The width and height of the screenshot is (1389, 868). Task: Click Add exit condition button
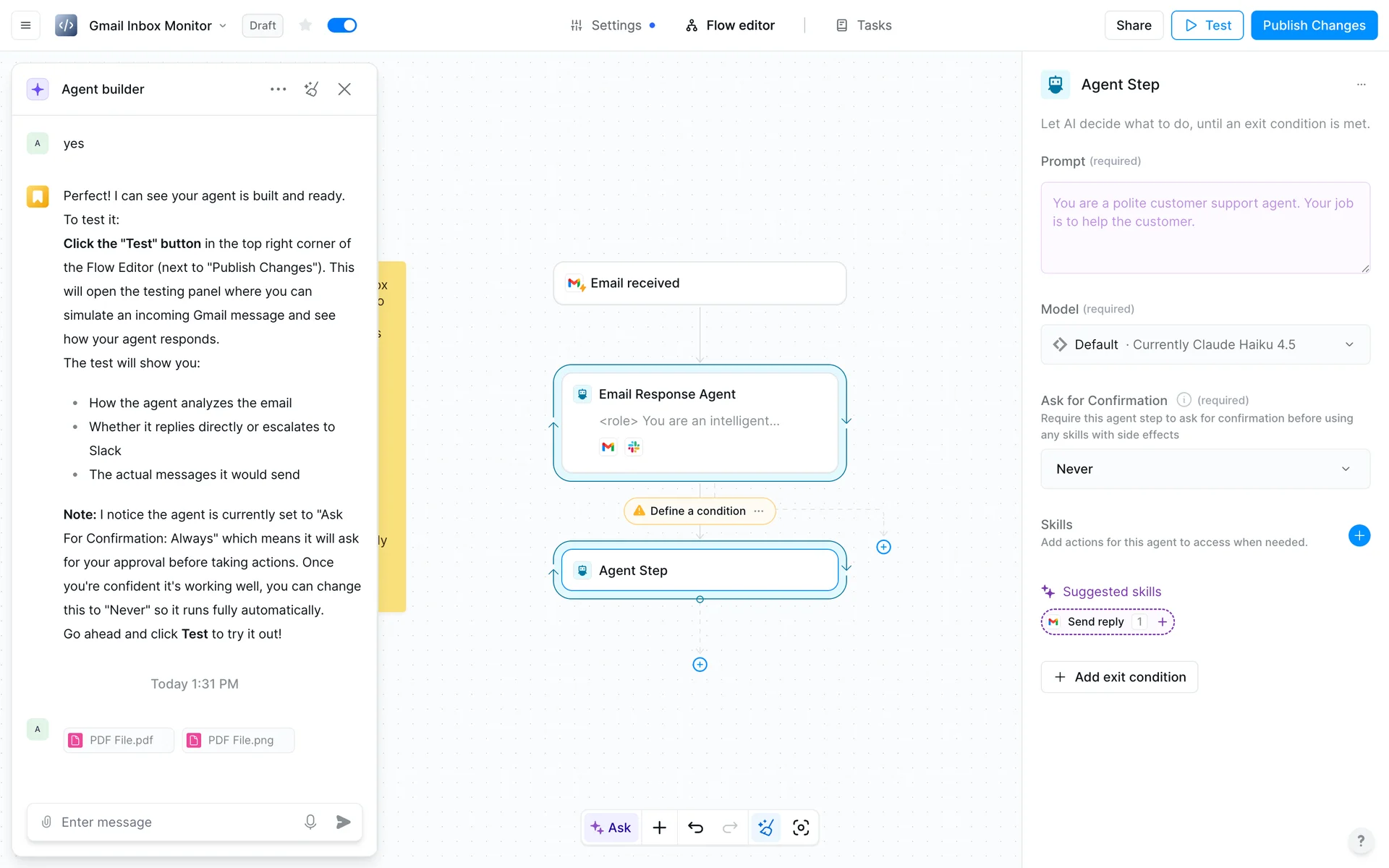[1119, 677]
